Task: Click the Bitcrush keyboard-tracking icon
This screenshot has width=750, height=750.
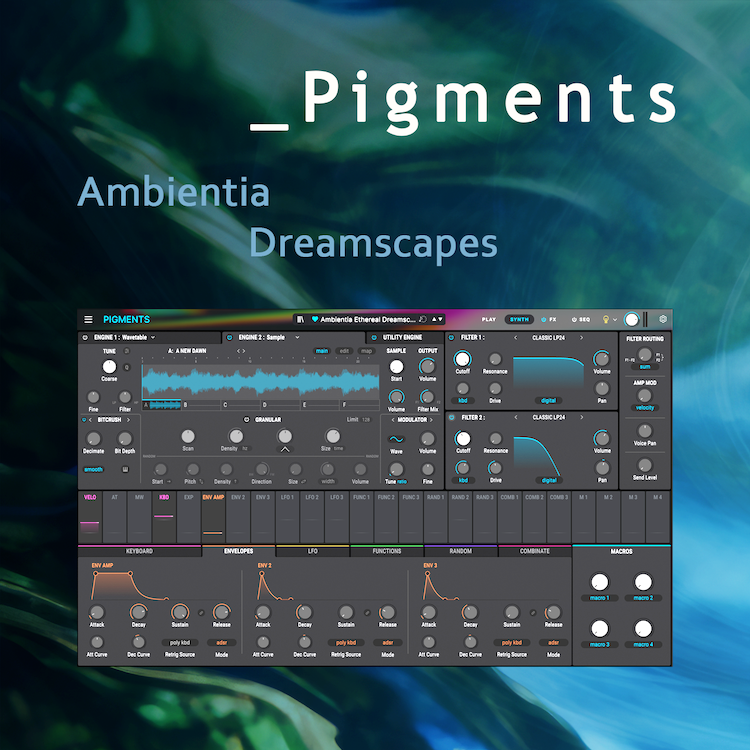Action: [125, 470]
